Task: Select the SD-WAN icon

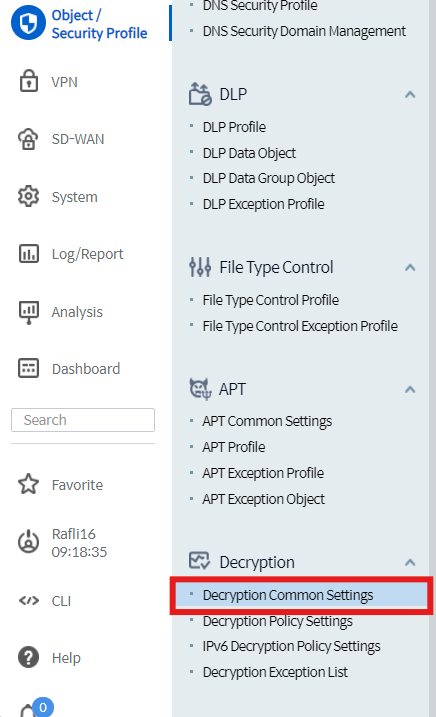Action: pos(28,139)
